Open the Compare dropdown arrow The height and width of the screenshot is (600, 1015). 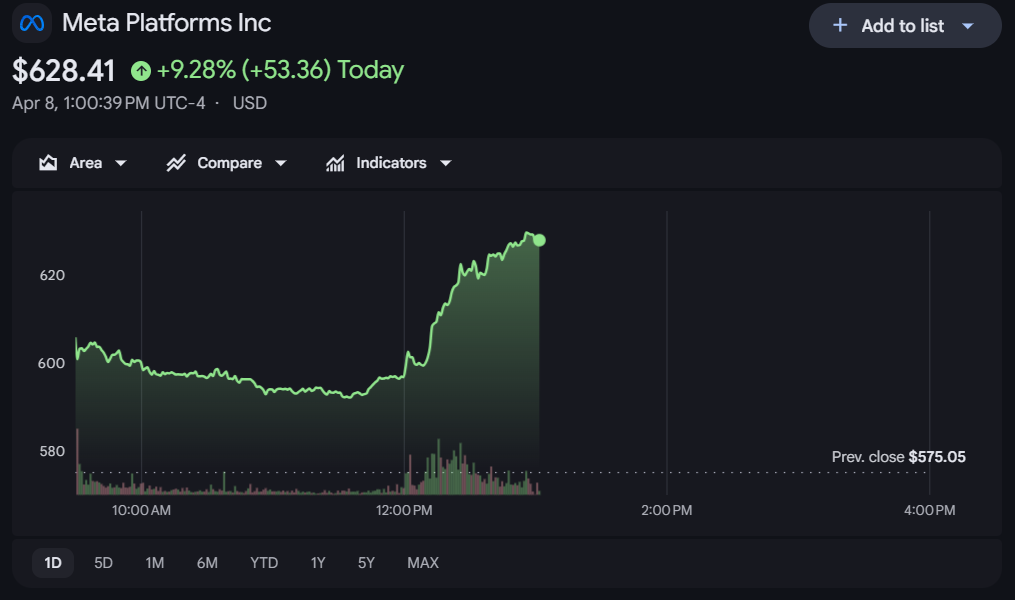[x=281, y=163]
